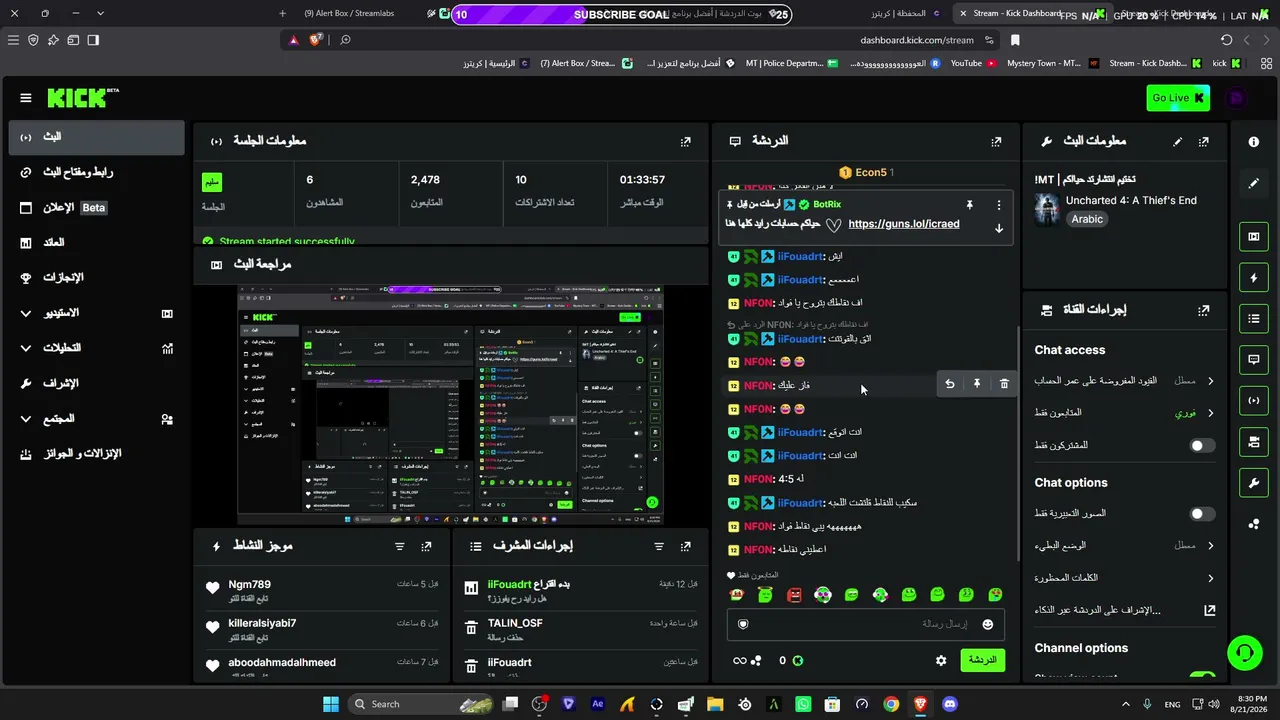Pop out the chat panel
Image resolution: width=1280 pixels, height=720 pixels.
[996, 142]
